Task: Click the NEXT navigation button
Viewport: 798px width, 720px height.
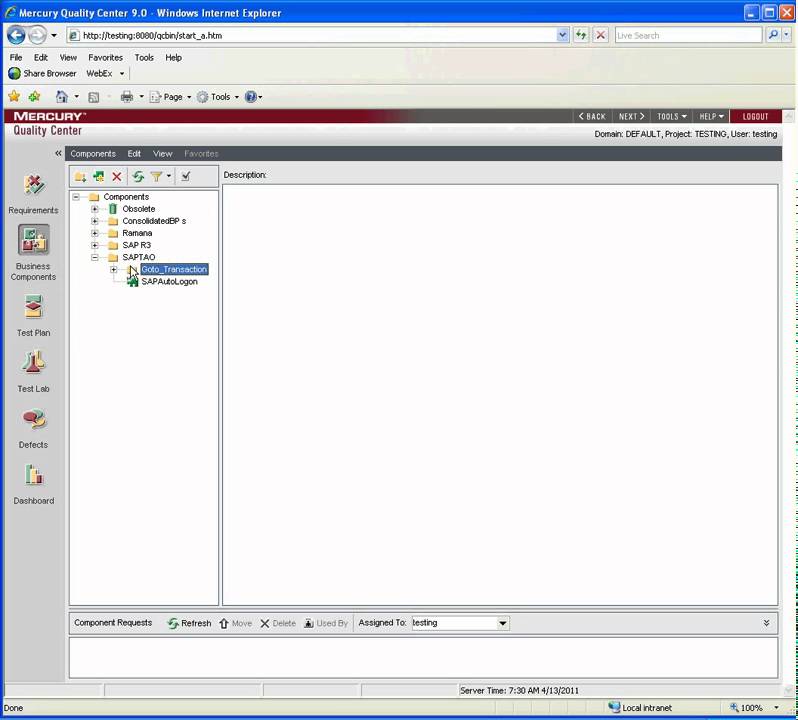Action: click(632, 117)
